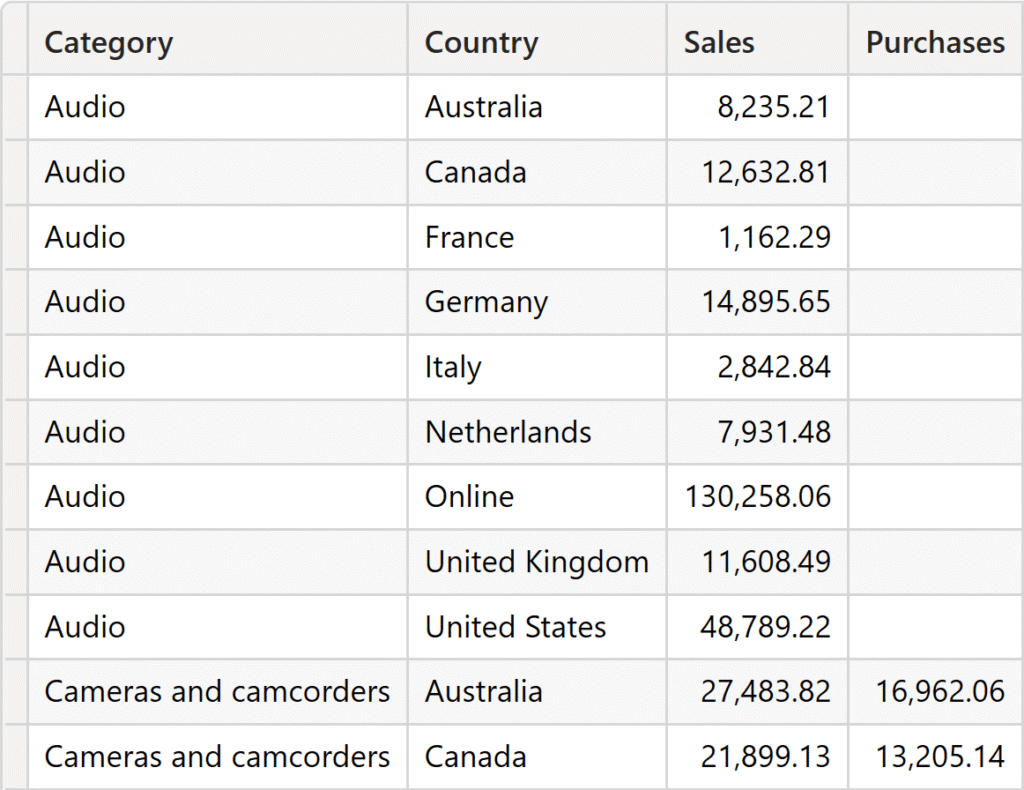Click the United Kingdom cell

click(536, 562)
